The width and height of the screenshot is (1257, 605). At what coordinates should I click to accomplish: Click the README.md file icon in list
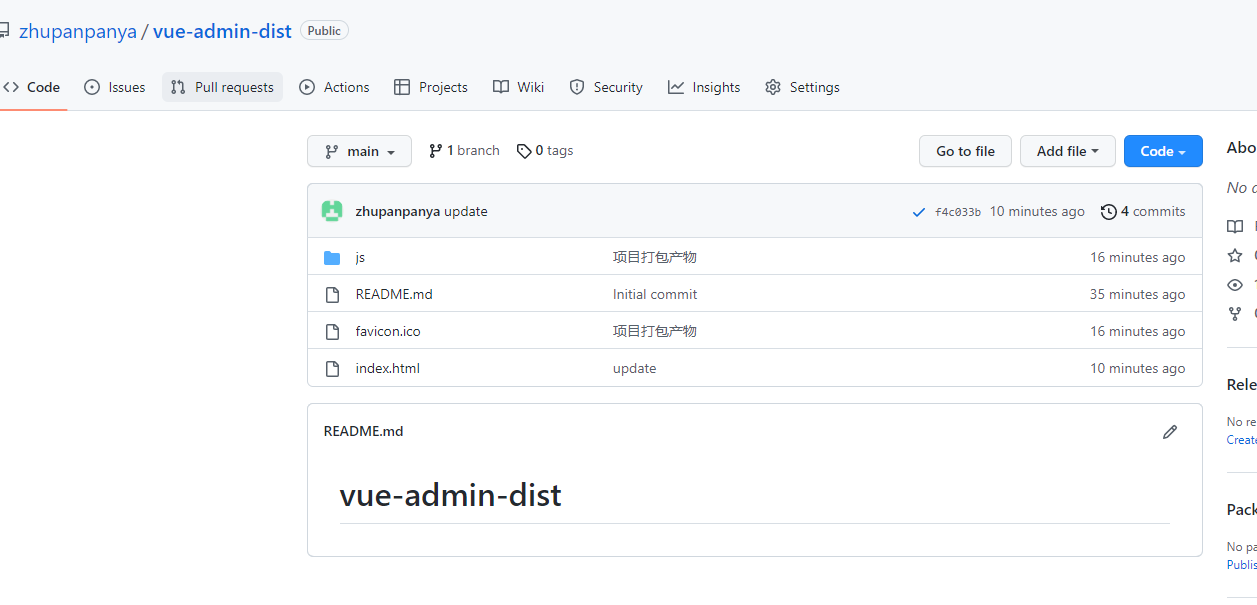(333, 295)
